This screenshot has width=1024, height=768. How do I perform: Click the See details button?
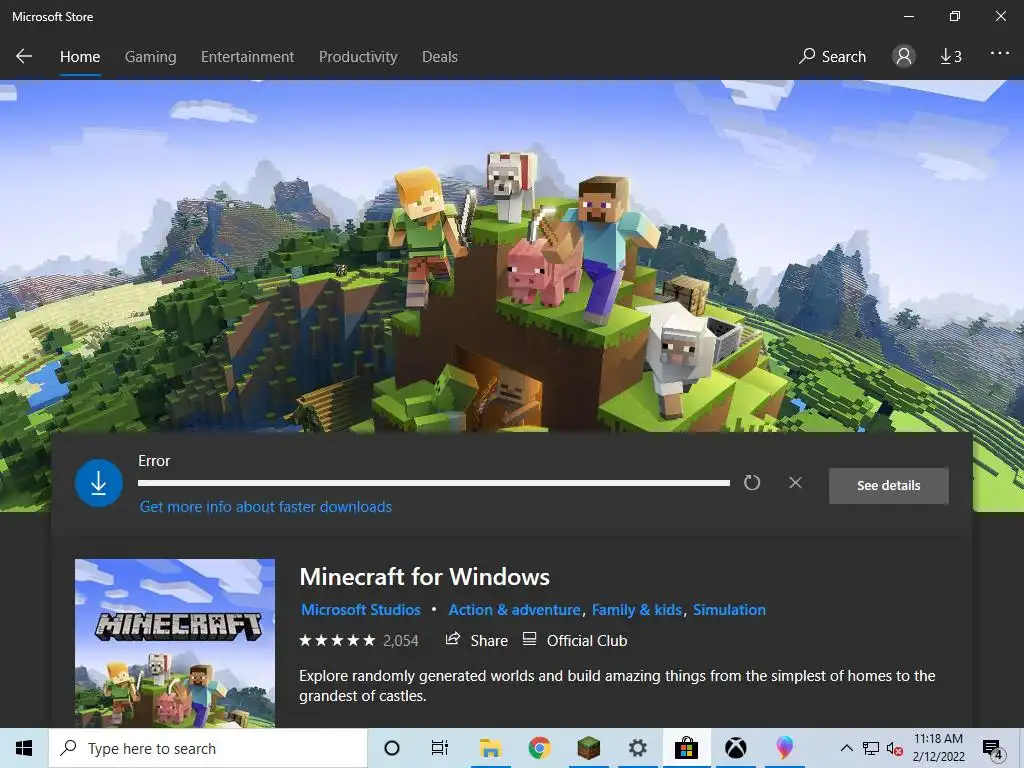pyautogui.click(x=888, y=485)
